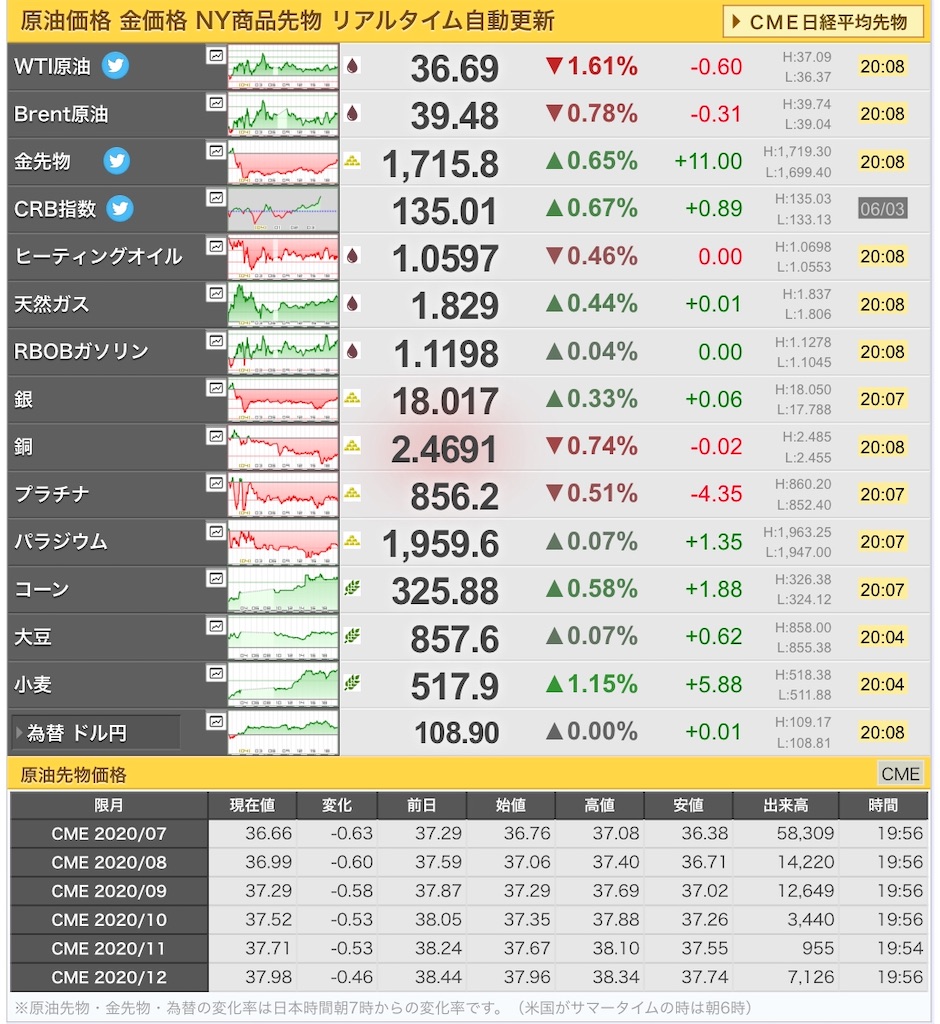Open the 金先物 mini chart thumbnail
This screenshot has width=940, height=1024.
click(283, 161)
